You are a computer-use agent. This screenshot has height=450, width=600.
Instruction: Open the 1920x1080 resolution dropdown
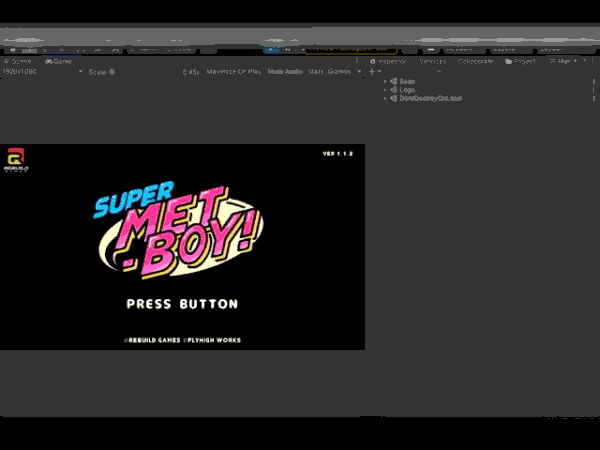[43, 72]
